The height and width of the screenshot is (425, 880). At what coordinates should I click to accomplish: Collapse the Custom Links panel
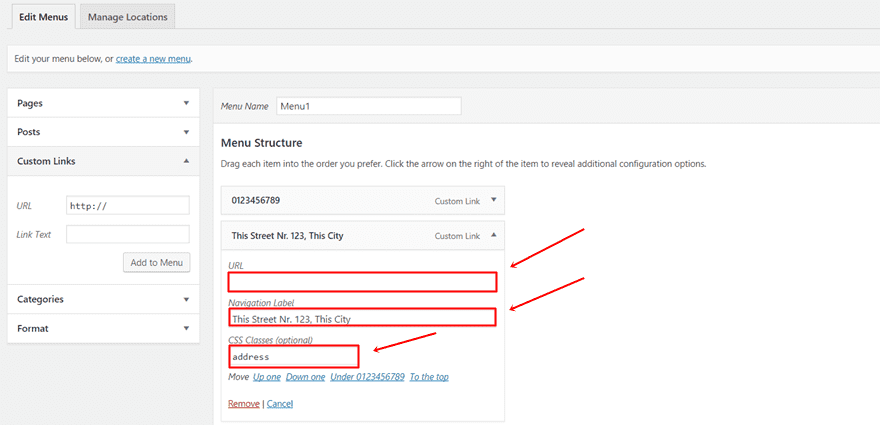tap(186, 161)
